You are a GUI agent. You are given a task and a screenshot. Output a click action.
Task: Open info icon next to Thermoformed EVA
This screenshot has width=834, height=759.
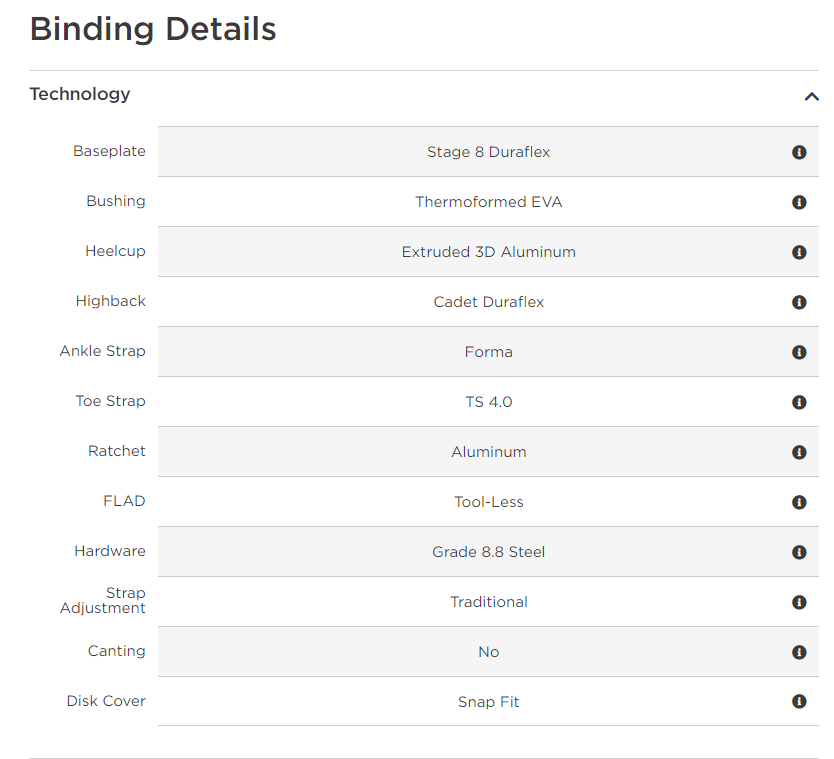799,202
